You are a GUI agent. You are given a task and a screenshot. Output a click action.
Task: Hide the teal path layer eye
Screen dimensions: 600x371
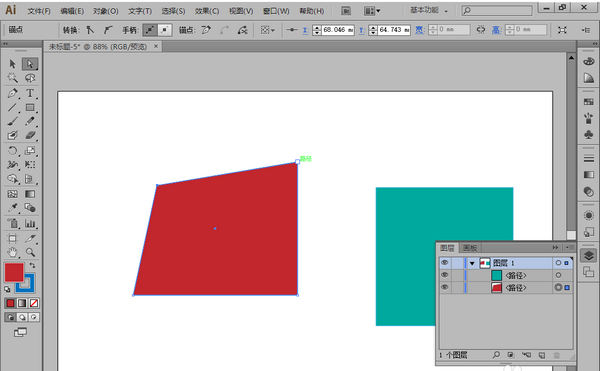tap(444, 275)
